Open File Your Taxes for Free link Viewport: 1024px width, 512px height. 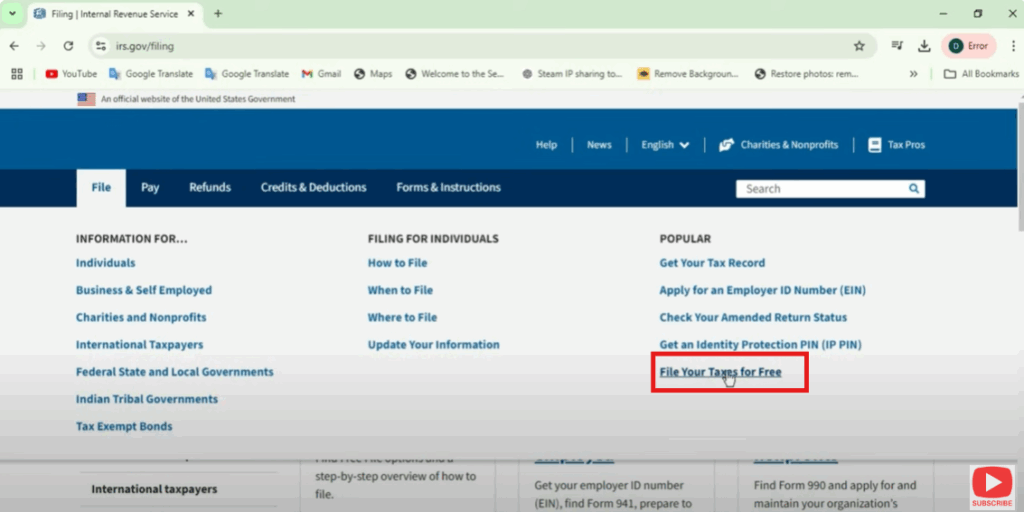(720, 372)
